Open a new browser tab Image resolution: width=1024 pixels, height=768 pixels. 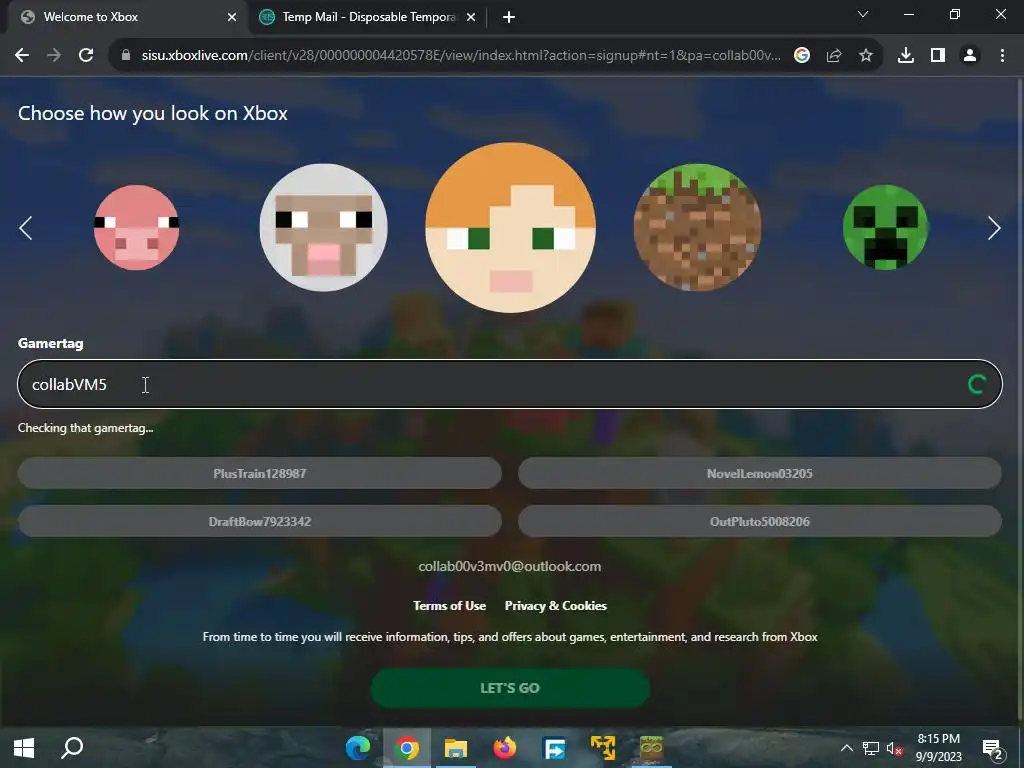coord(509,17)
